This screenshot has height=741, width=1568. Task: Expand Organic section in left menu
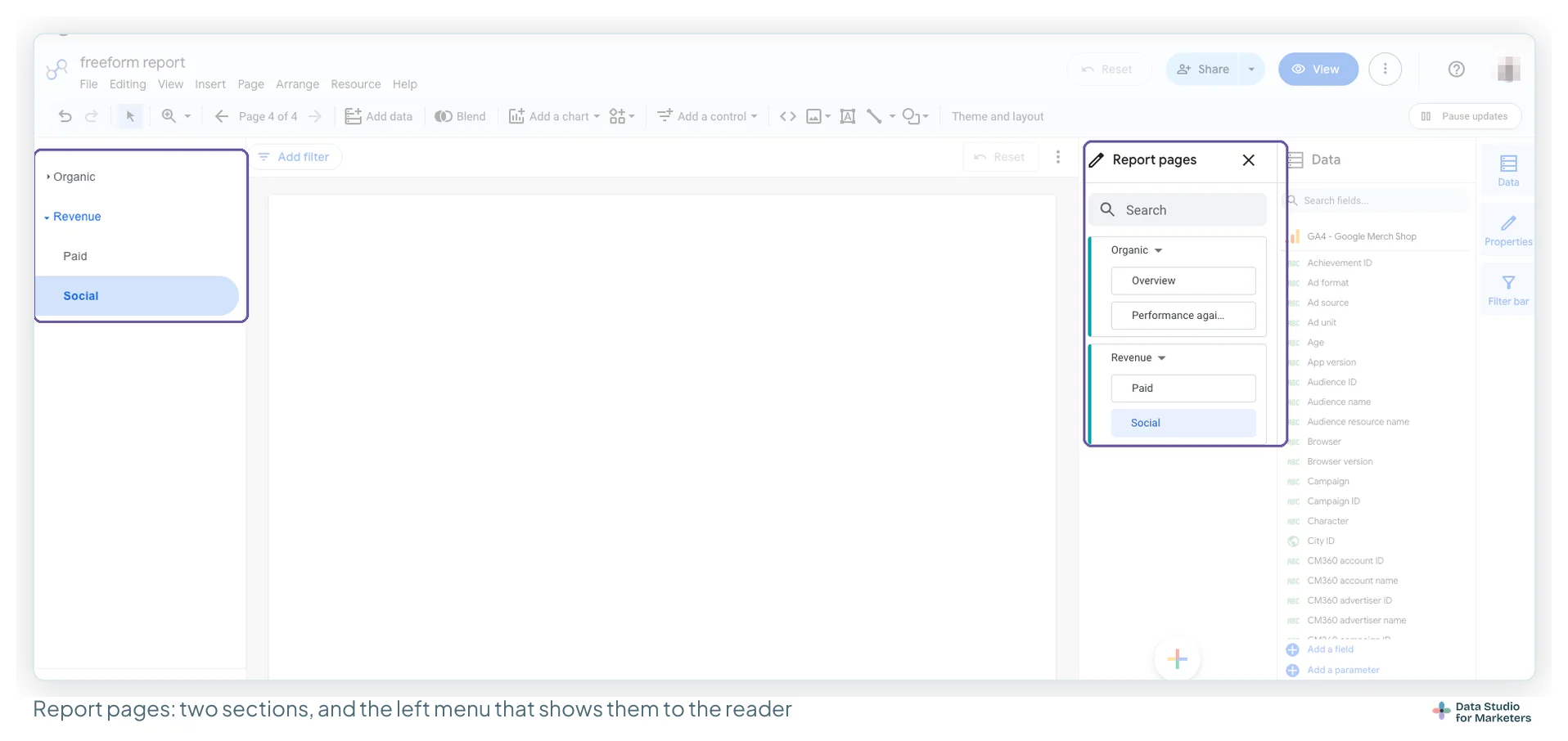pos(48,177)
